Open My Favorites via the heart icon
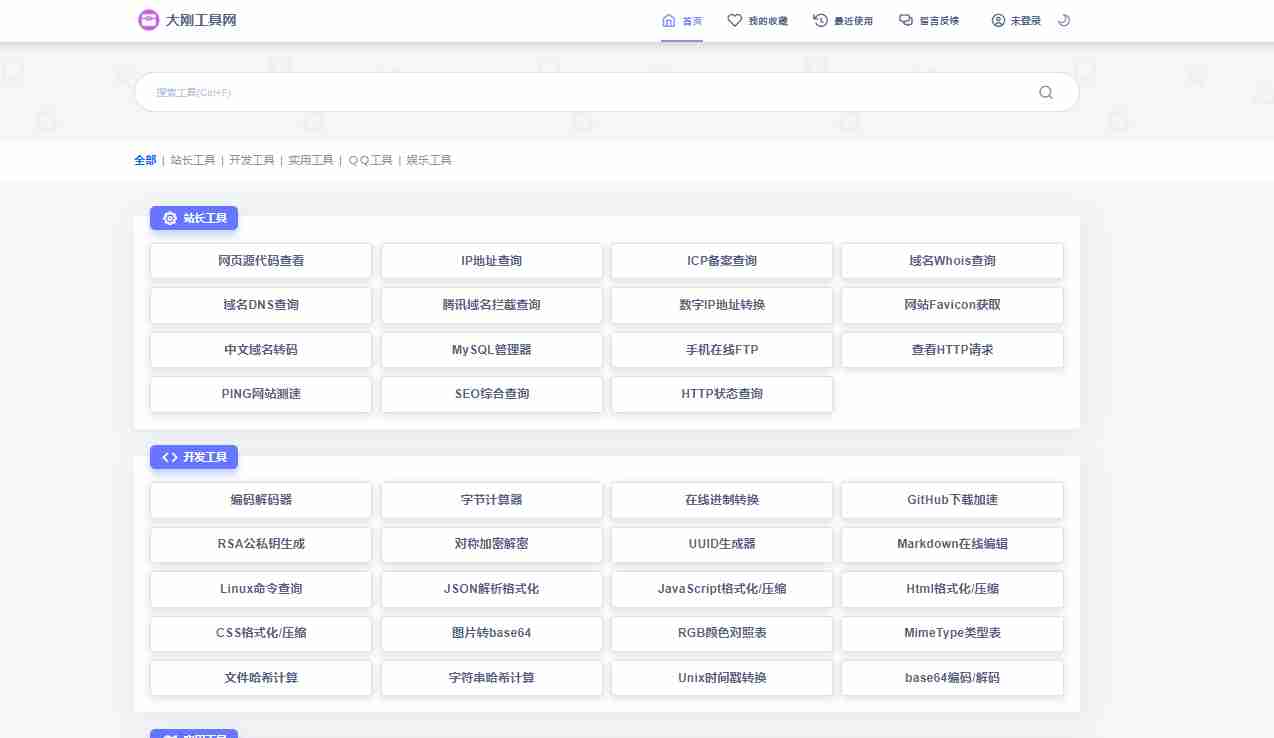 point(734,19)
